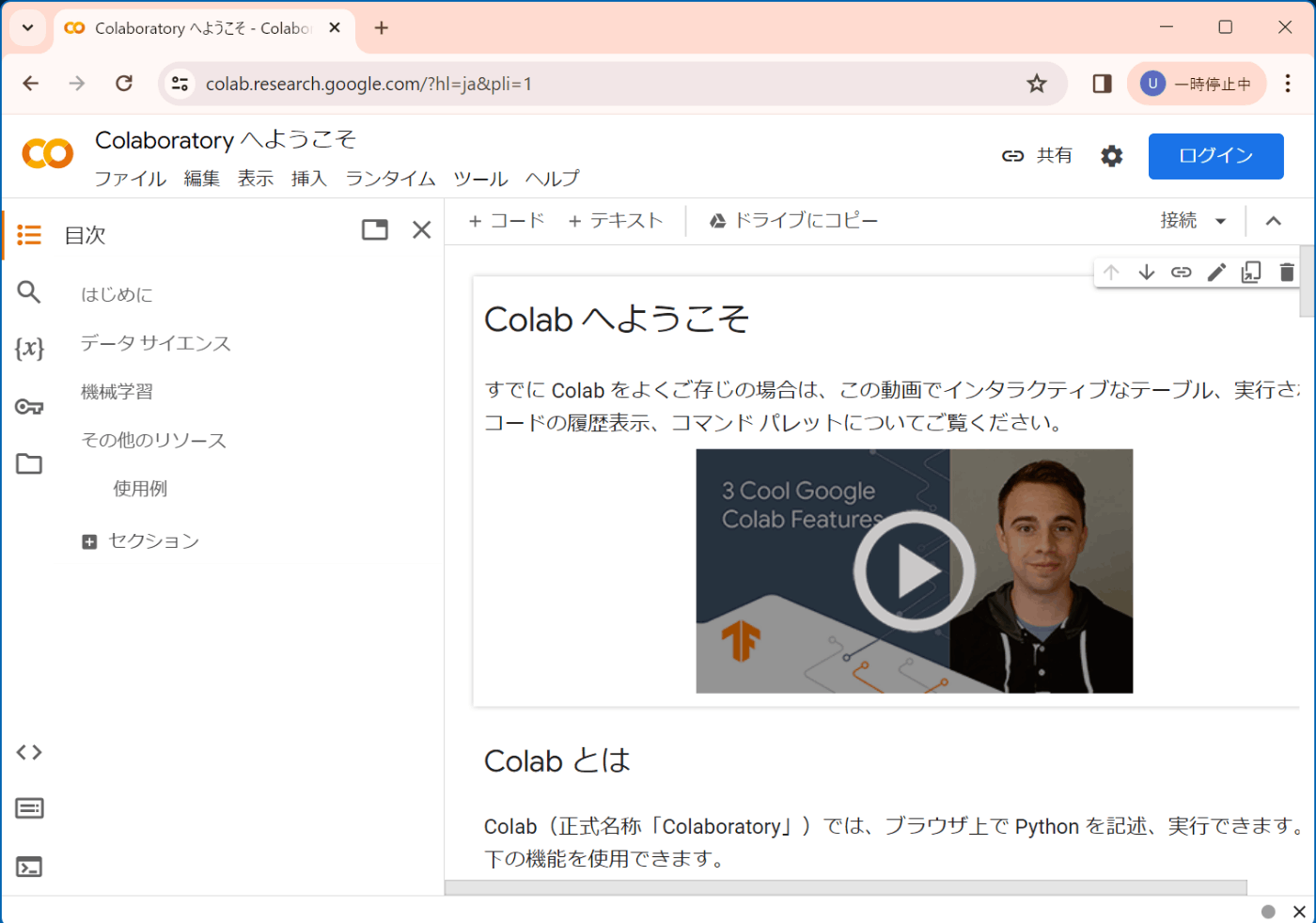Add a code cell with + コード

[x=507, y=221]
